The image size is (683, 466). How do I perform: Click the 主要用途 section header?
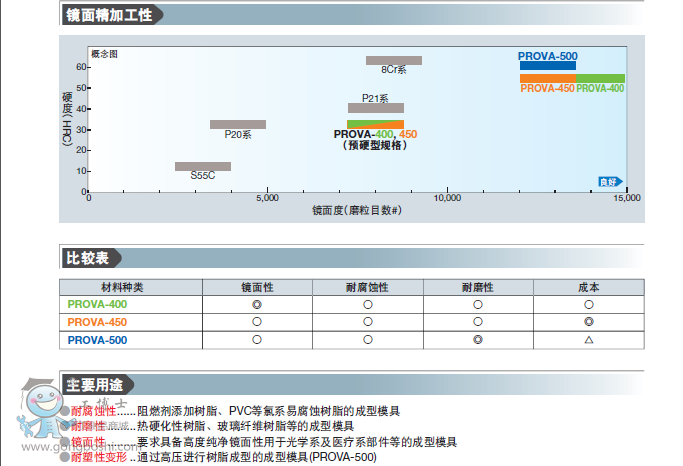pos(95,385)
